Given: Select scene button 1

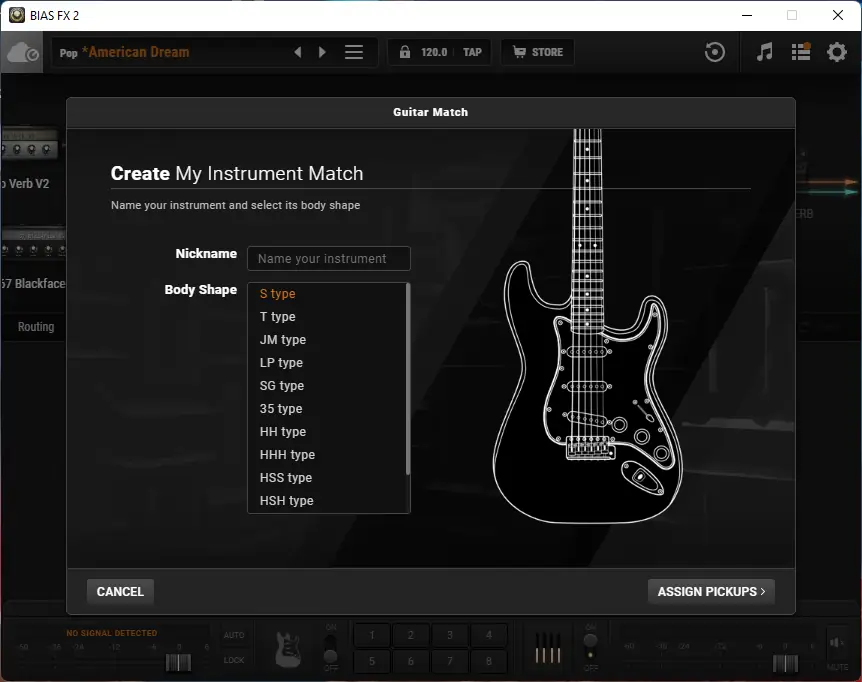Looking at the screenshot, I should click(x=372, y=635).
